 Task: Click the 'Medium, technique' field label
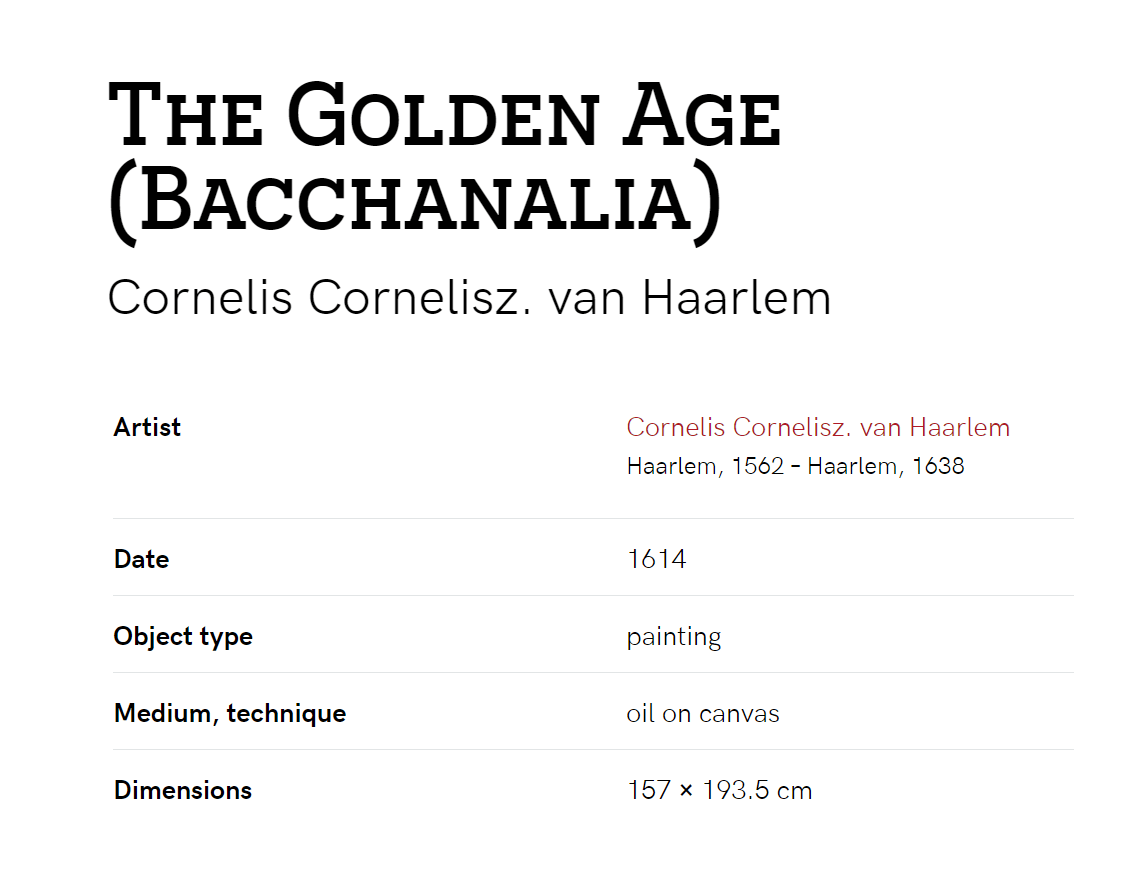(x=230, y=713)
